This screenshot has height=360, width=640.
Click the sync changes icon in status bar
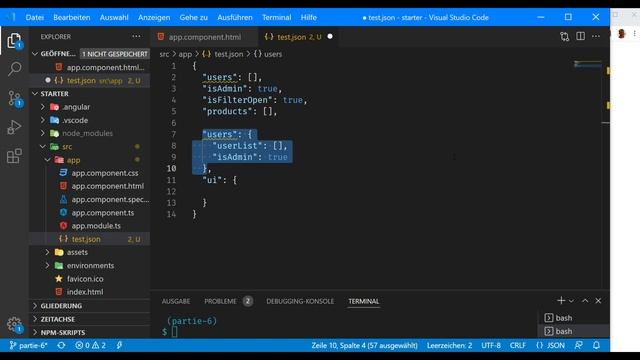coord(61,345)
